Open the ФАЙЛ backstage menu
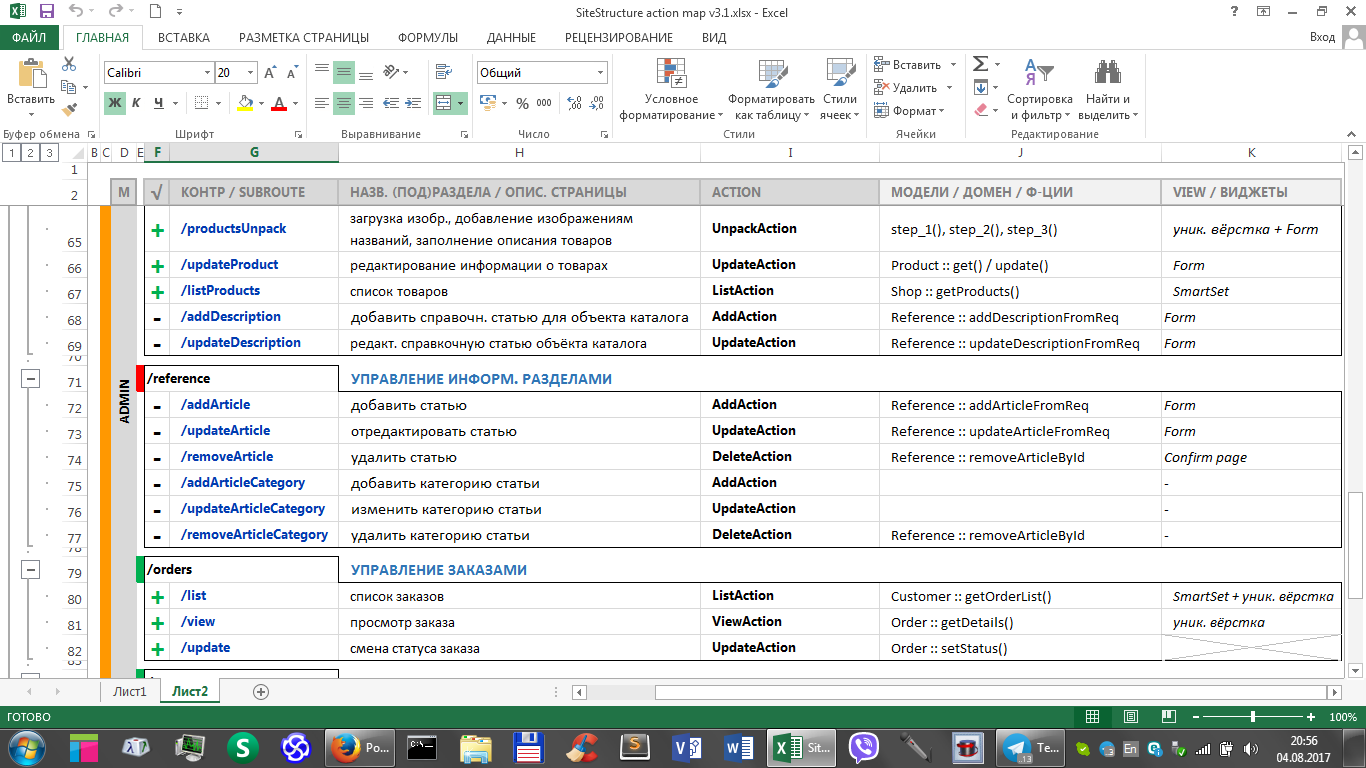This screenshot has height=768, width=1366. [x=29, y=38]
